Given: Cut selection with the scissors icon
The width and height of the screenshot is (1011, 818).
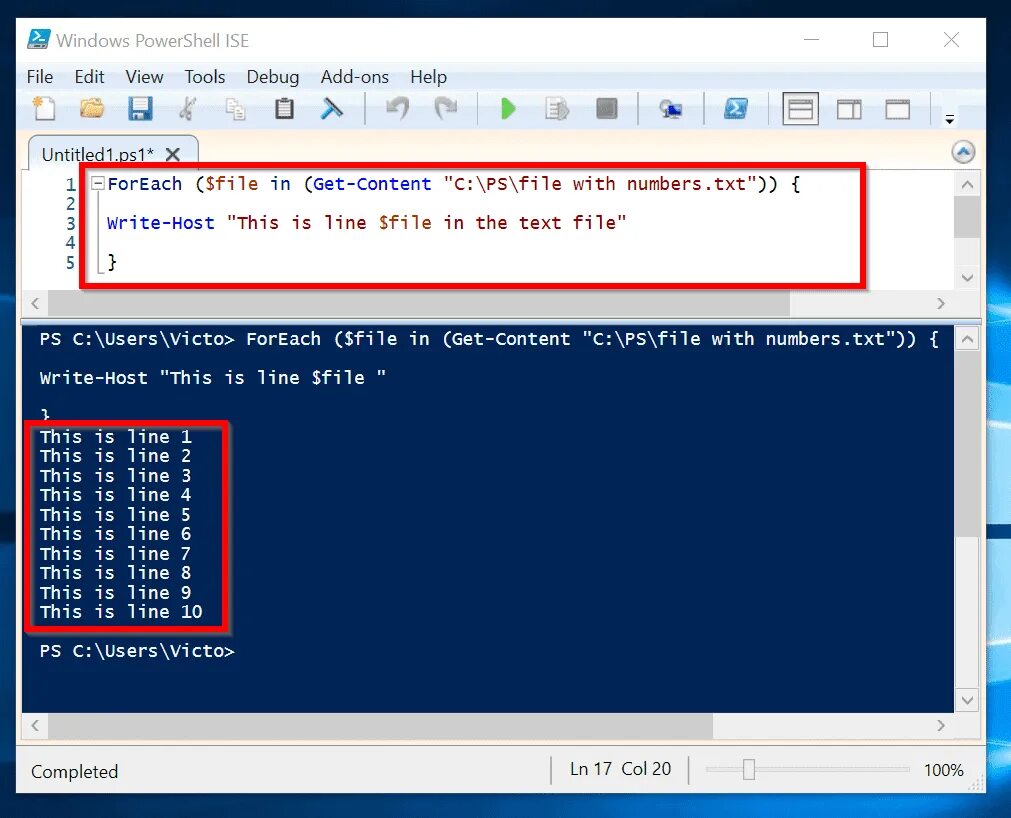Looking at the screenshot, I should [x=188, y=108].
